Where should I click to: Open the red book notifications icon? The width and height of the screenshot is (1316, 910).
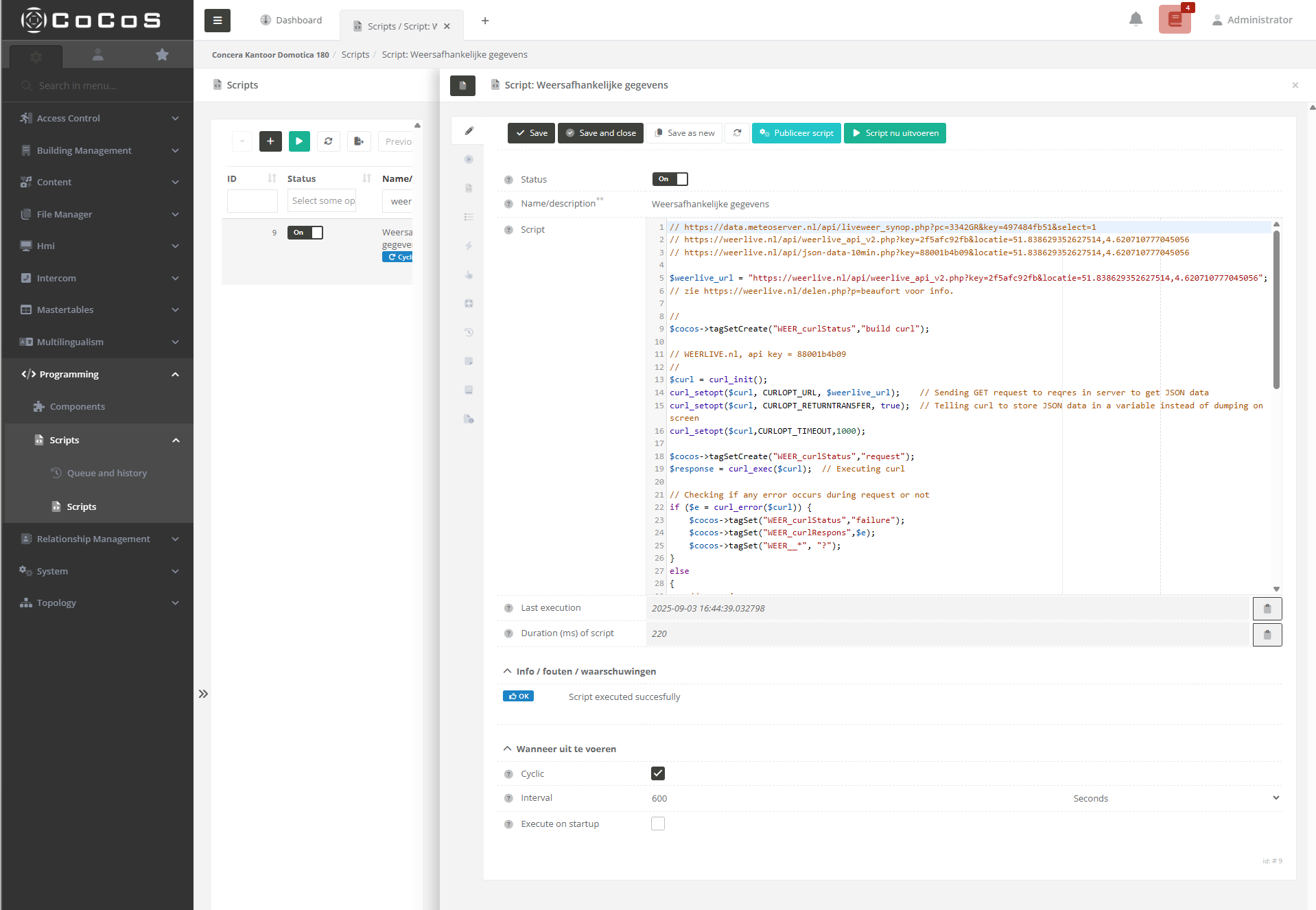coord(1174,19)
